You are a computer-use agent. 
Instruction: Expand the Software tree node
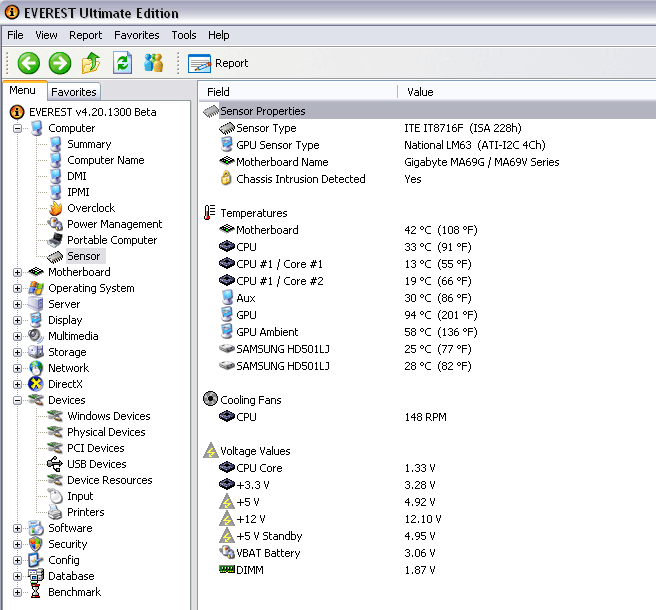[17, 528]
